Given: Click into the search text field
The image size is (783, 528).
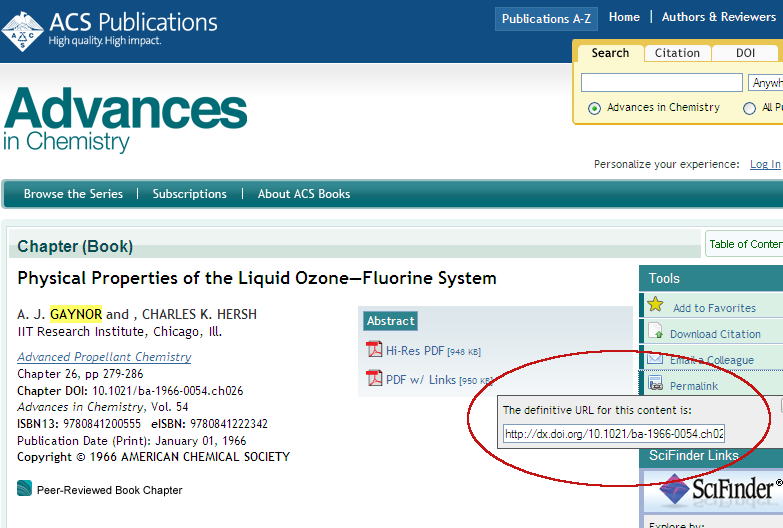Looking at the screenshot, I should click(x=662, y=82).
